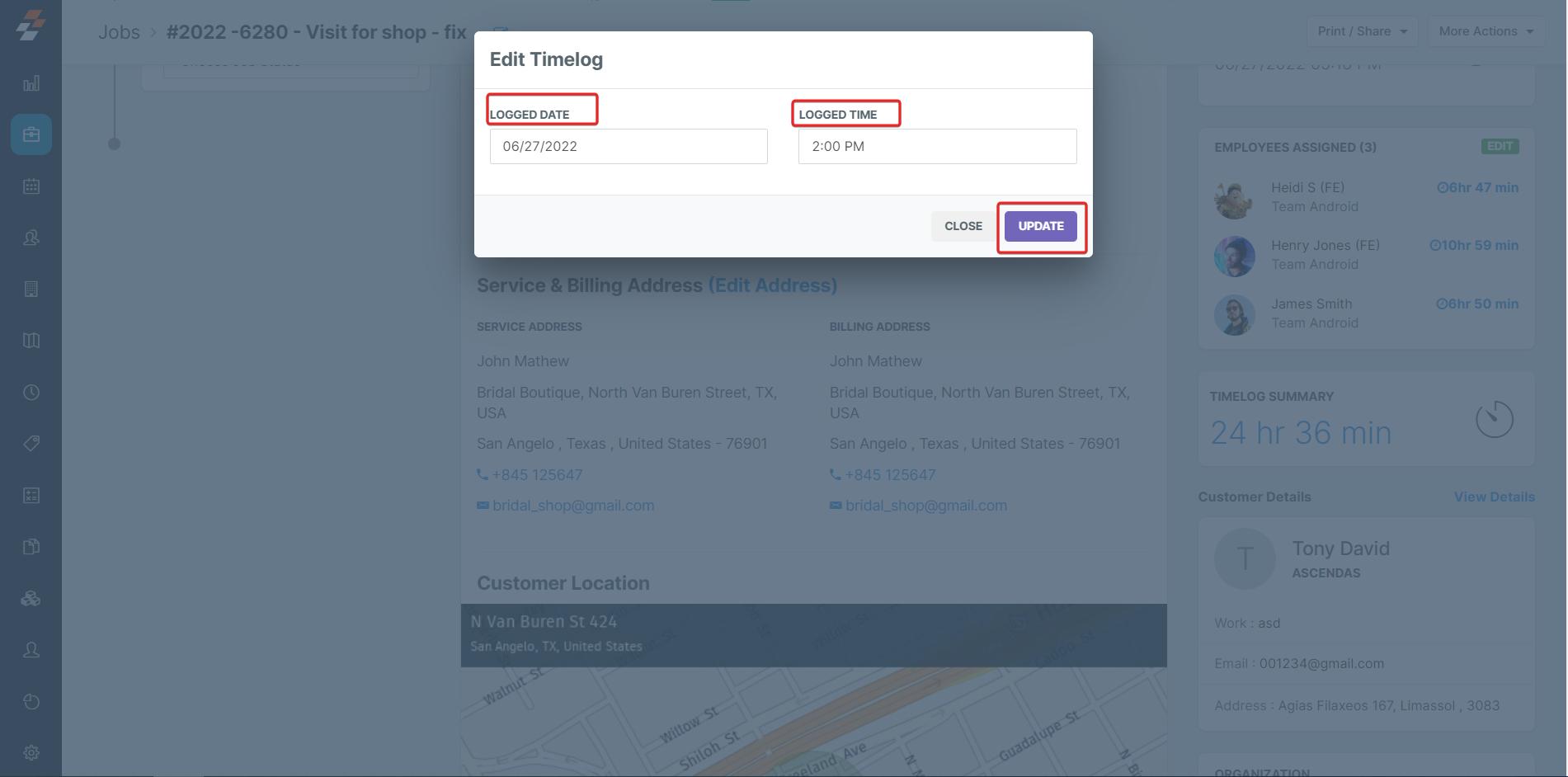The width and height of the screenshot is (1568, 777).
Task: Open the dashboard bar chart icon in sidebar
Action: coord(31,83)
